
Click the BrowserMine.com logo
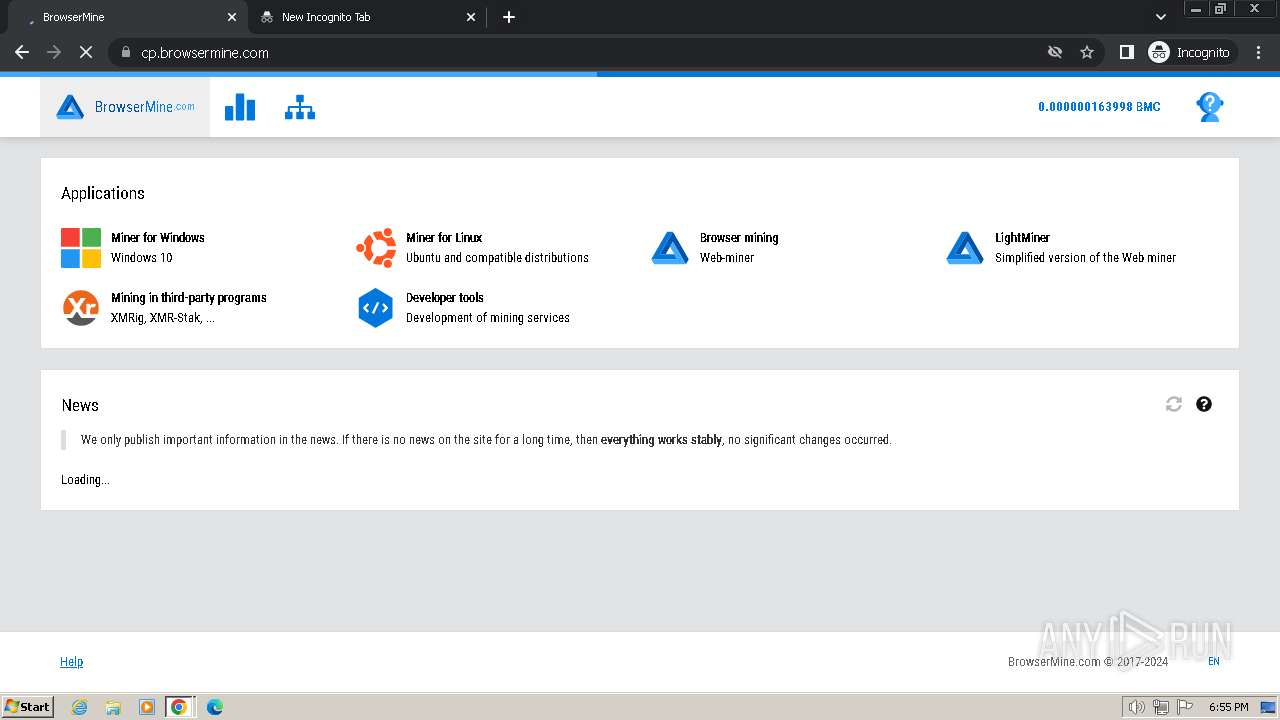[125, 107]
